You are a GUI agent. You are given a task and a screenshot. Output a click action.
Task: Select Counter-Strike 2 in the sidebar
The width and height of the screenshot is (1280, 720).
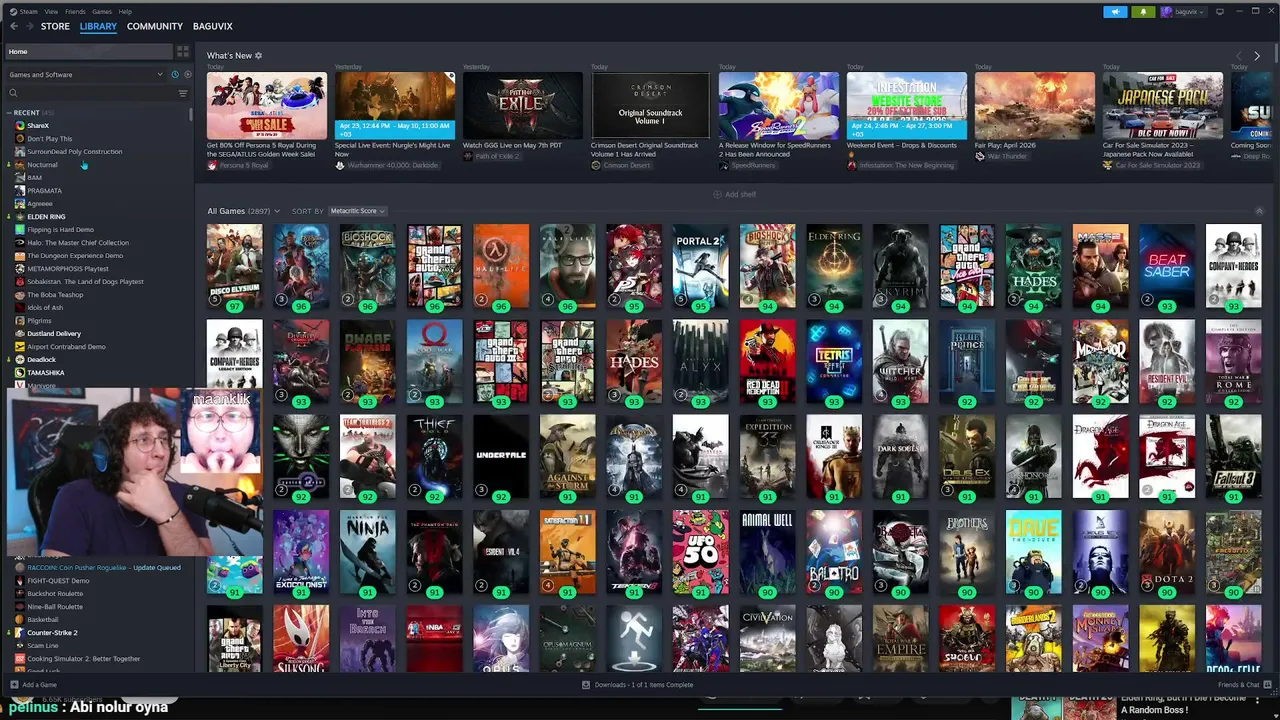[x=52, y=633]
